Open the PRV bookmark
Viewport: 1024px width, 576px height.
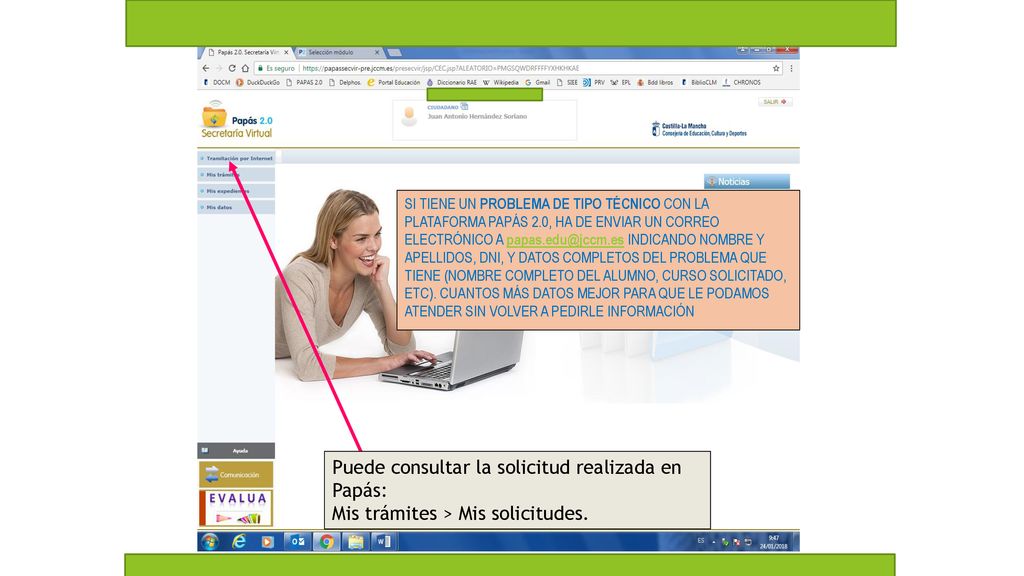pos(594,83)
